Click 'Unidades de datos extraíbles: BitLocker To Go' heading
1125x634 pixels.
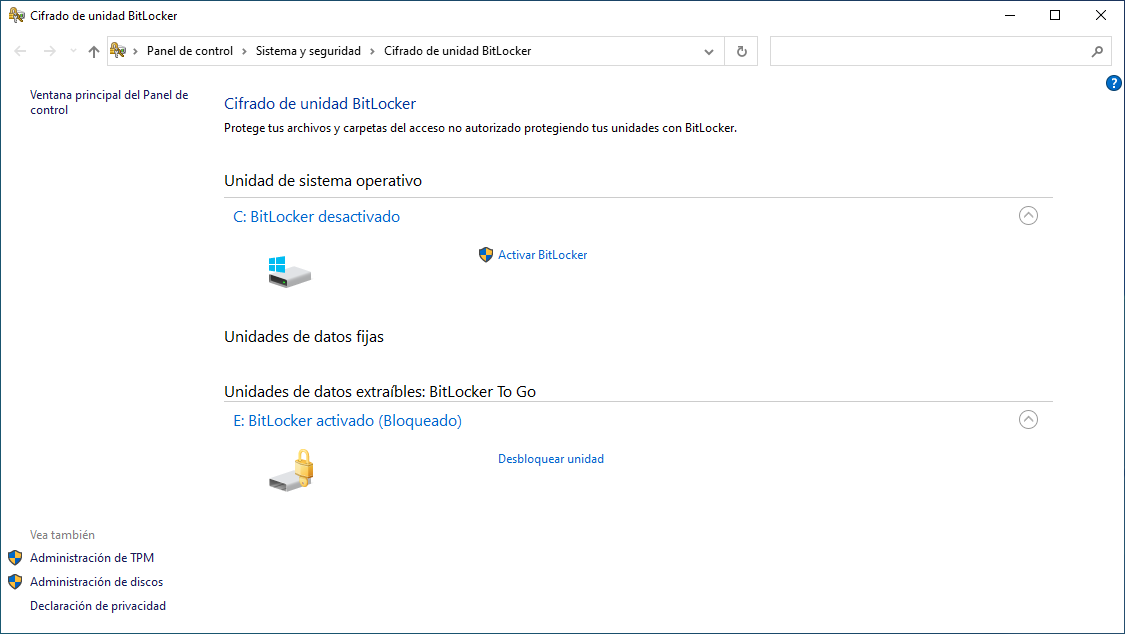[x=380, y=392]
